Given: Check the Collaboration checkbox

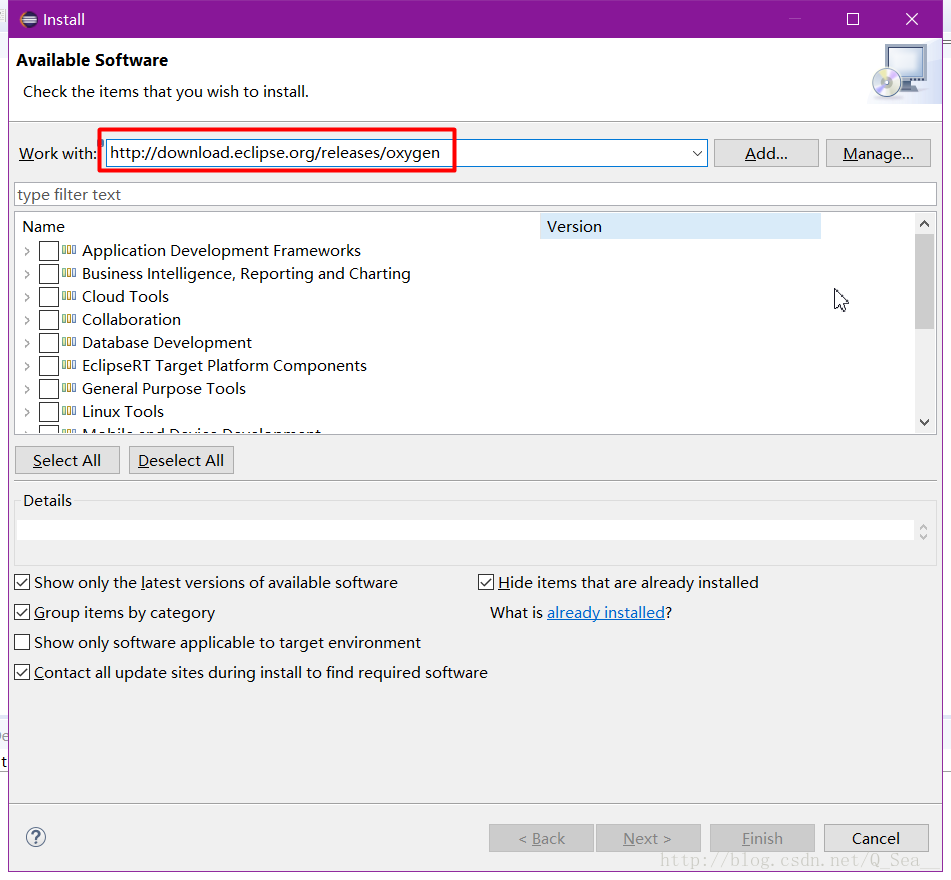Looking at the screenshot, I should coord(49,320).
